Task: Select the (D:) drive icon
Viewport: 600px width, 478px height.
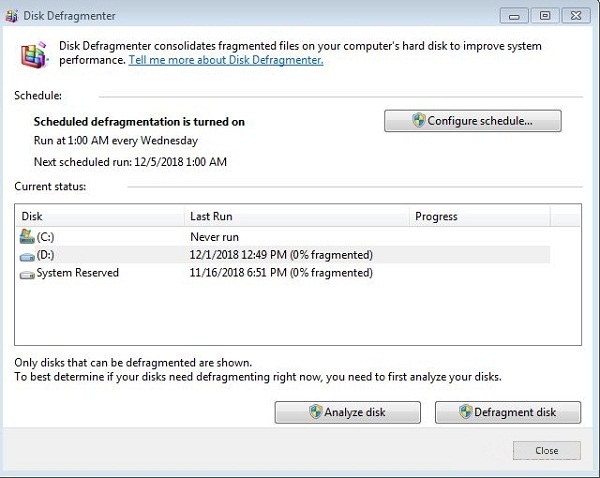Action: coord(27,255)
